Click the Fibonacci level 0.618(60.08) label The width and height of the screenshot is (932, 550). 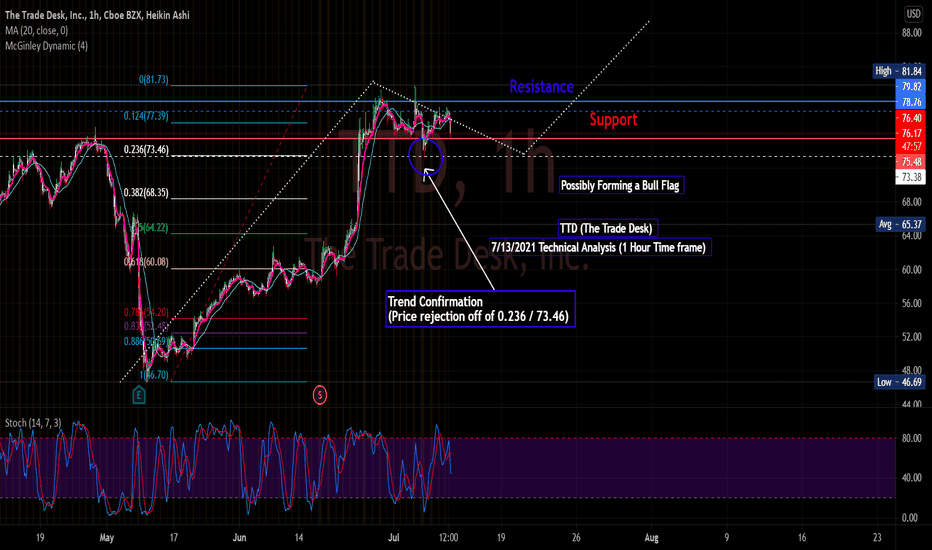tap(146, 262)
